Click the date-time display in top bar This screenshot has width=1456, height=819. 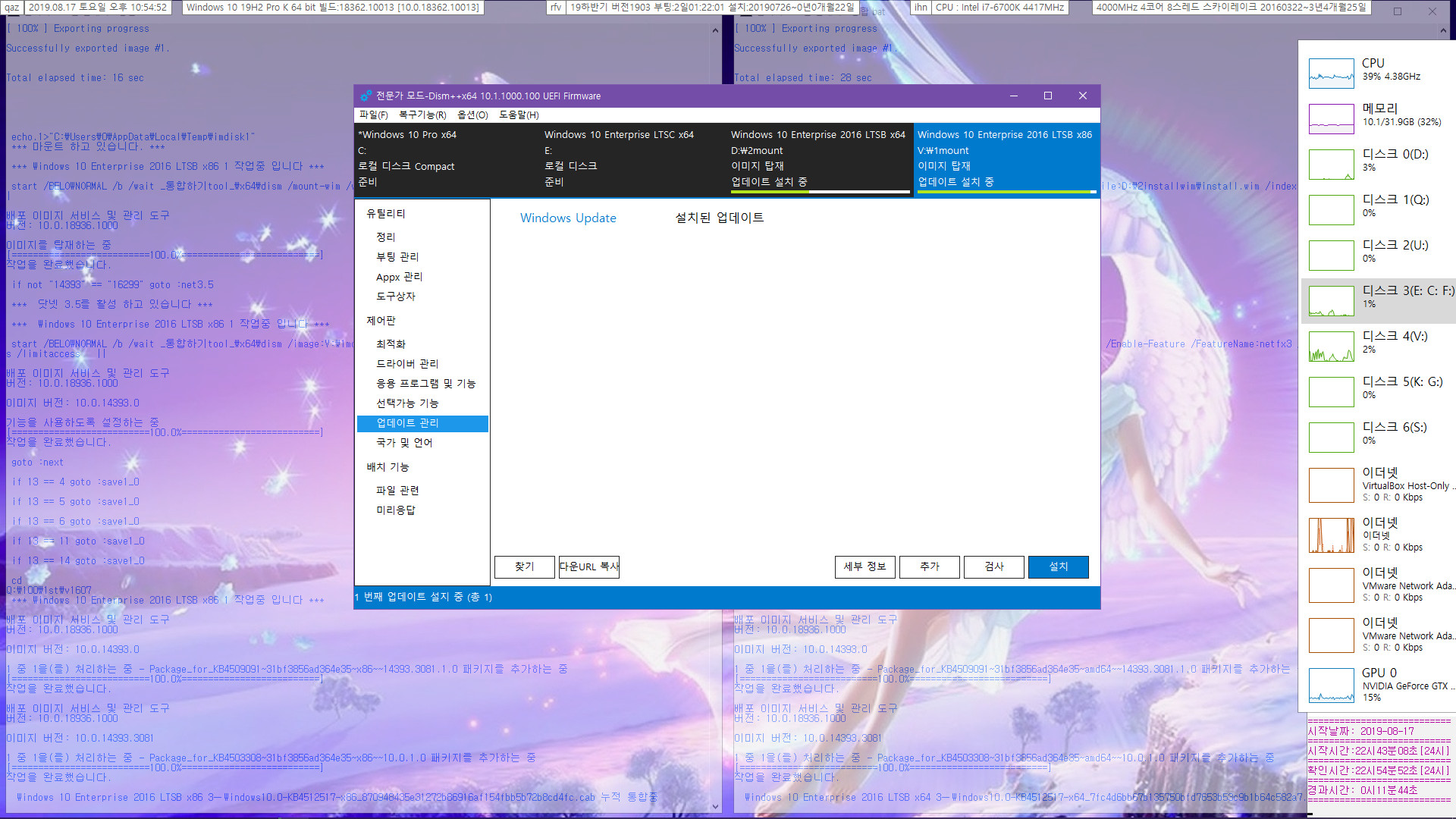98,8
